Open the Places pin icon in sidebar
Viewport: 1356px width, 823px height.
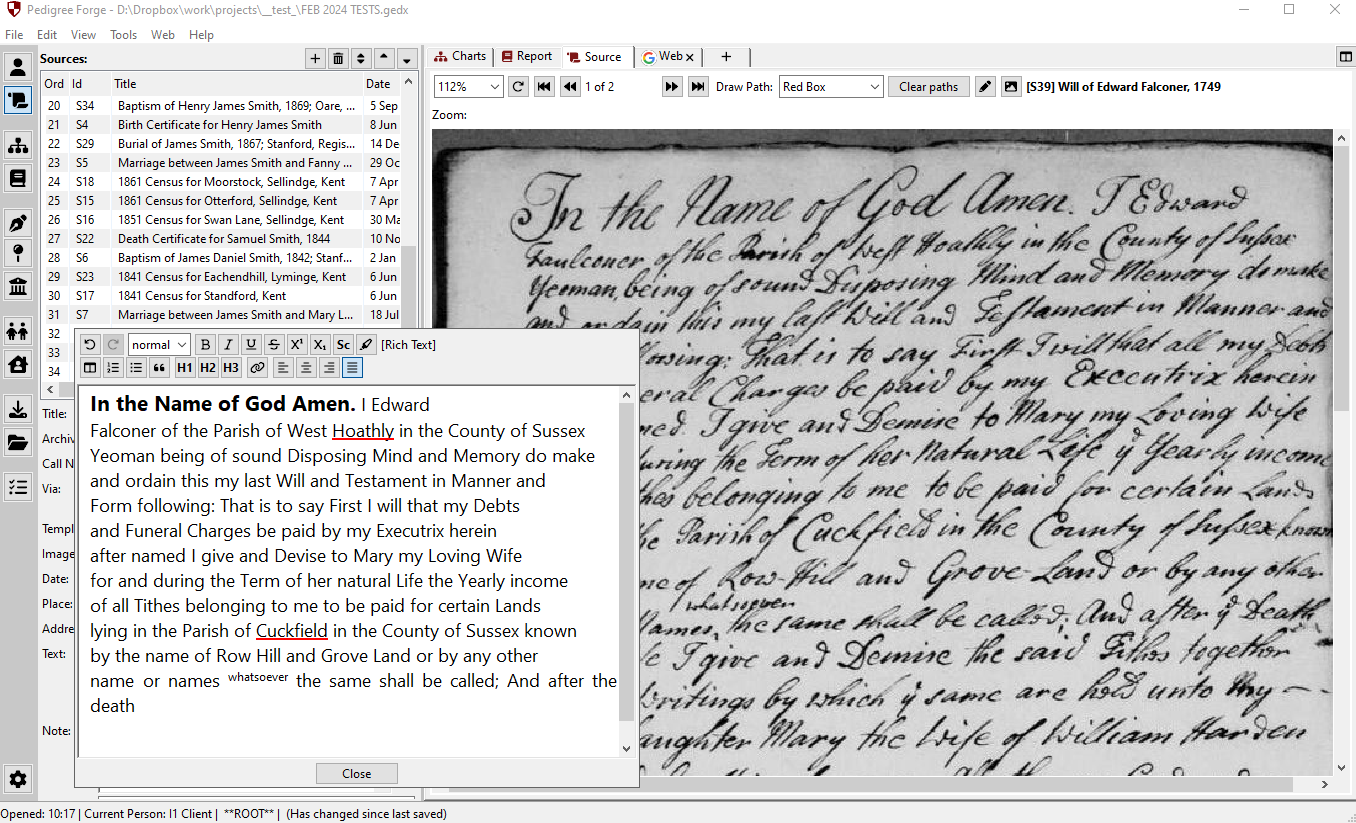click(x=18, y=253)
